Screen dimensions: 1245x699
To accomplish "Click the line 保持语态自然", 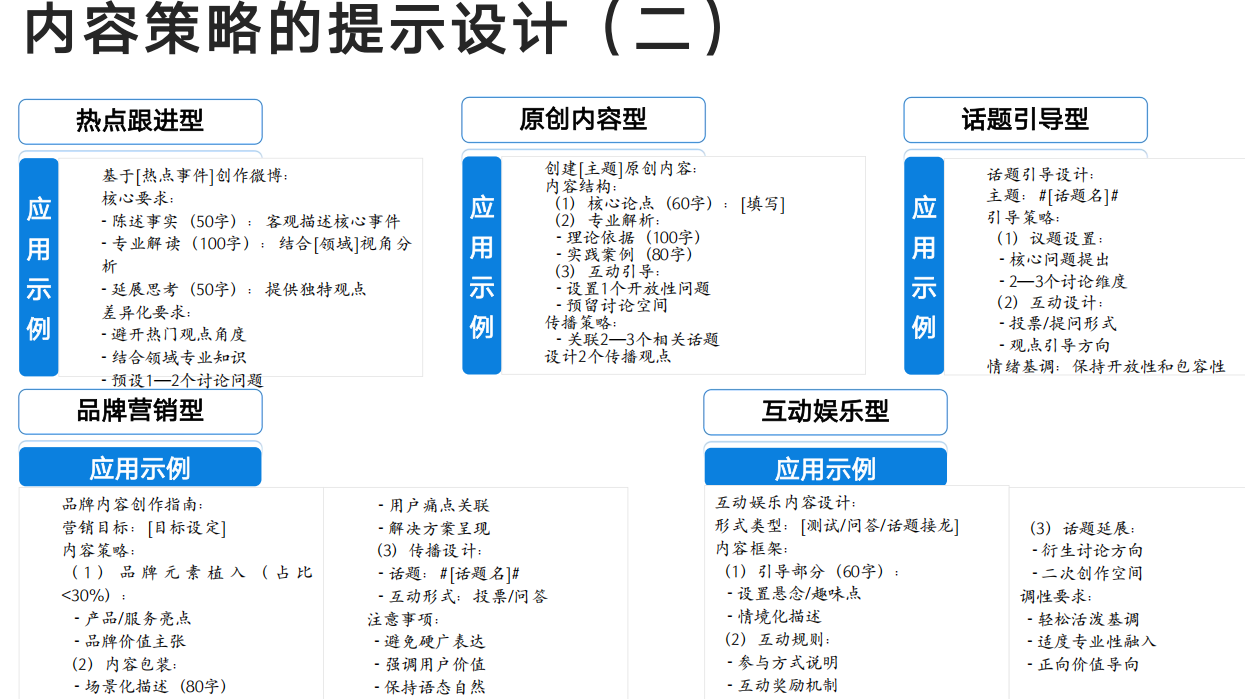I will tap(430, 687).
